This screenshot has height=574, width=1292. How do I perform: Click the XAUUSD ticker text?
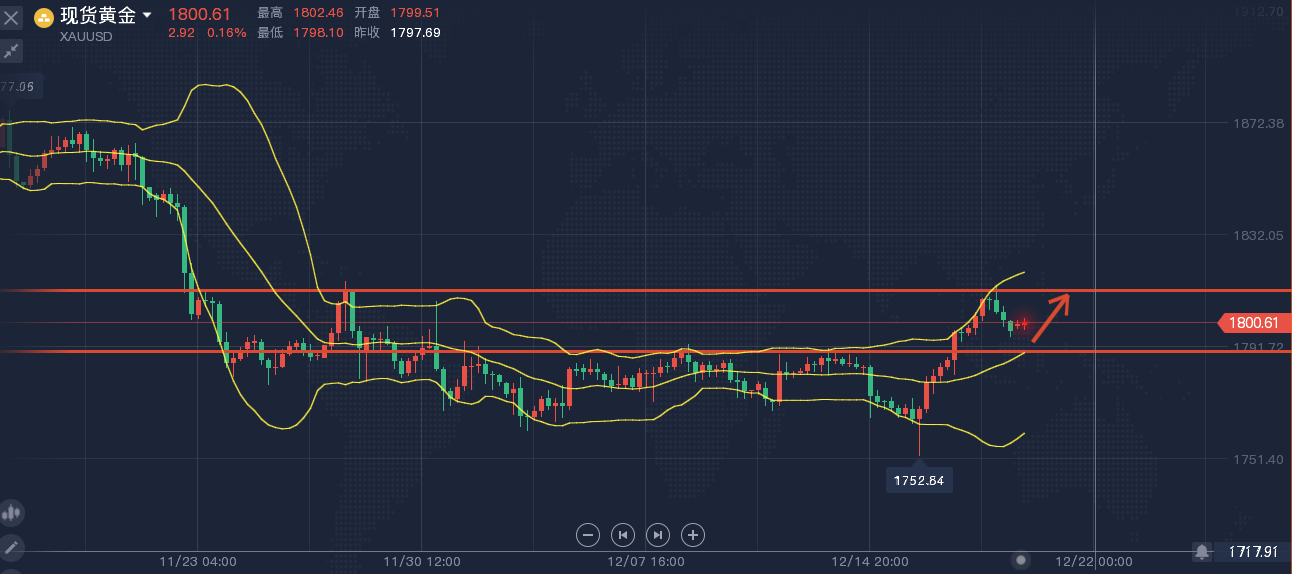click(86, 36)
